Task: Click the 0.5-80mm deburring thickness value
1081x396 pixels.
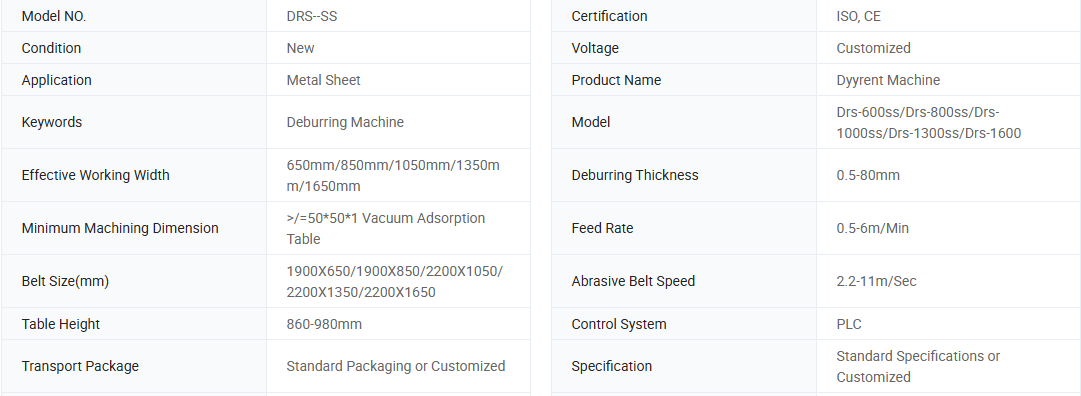Action: tap(868, 175)
